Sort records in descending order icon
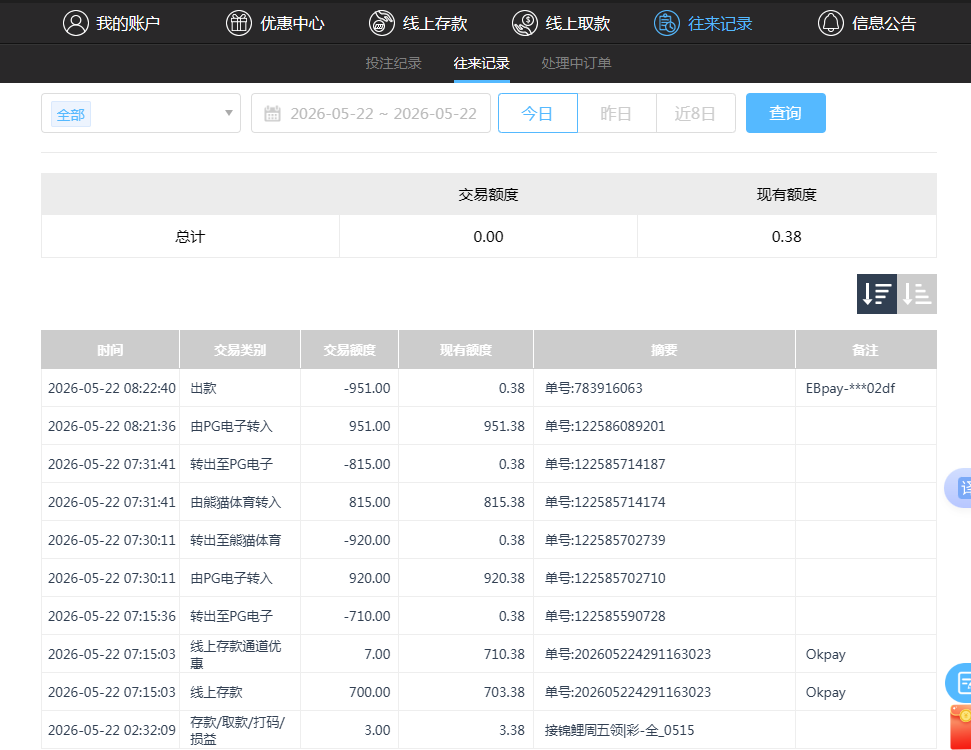This screenshot has width=971, height=750. coord(877,294)
